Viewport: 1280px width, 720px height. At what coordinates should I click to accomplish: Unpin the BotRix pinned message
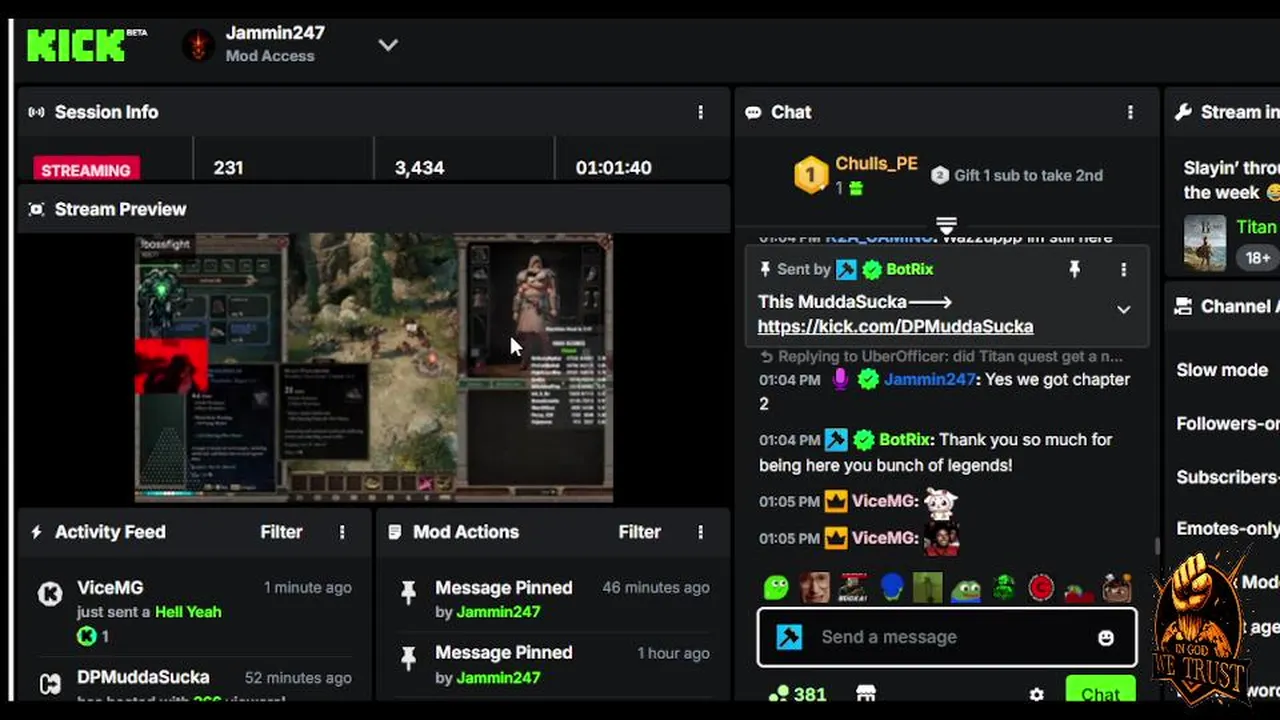click(x=1074, y=269)
